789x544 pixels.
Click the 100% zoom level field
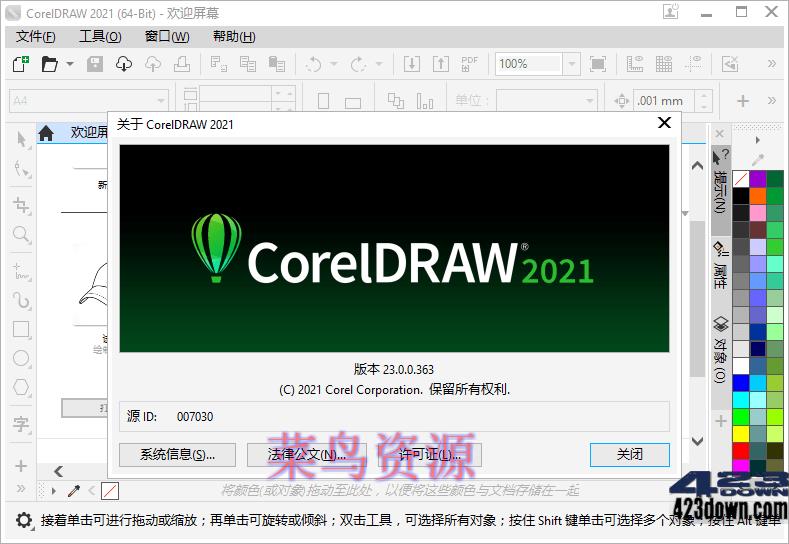pyautogui.click(x=528, y=64)
